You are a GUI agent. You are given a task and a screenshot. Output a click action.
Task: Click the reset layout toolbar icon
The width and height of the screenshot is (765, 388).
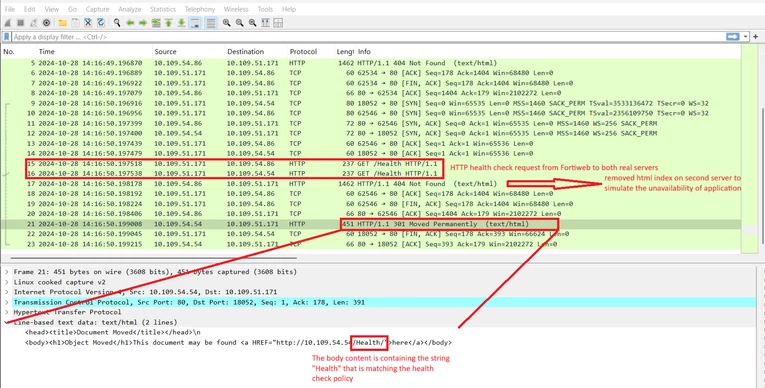click(278, 22)
